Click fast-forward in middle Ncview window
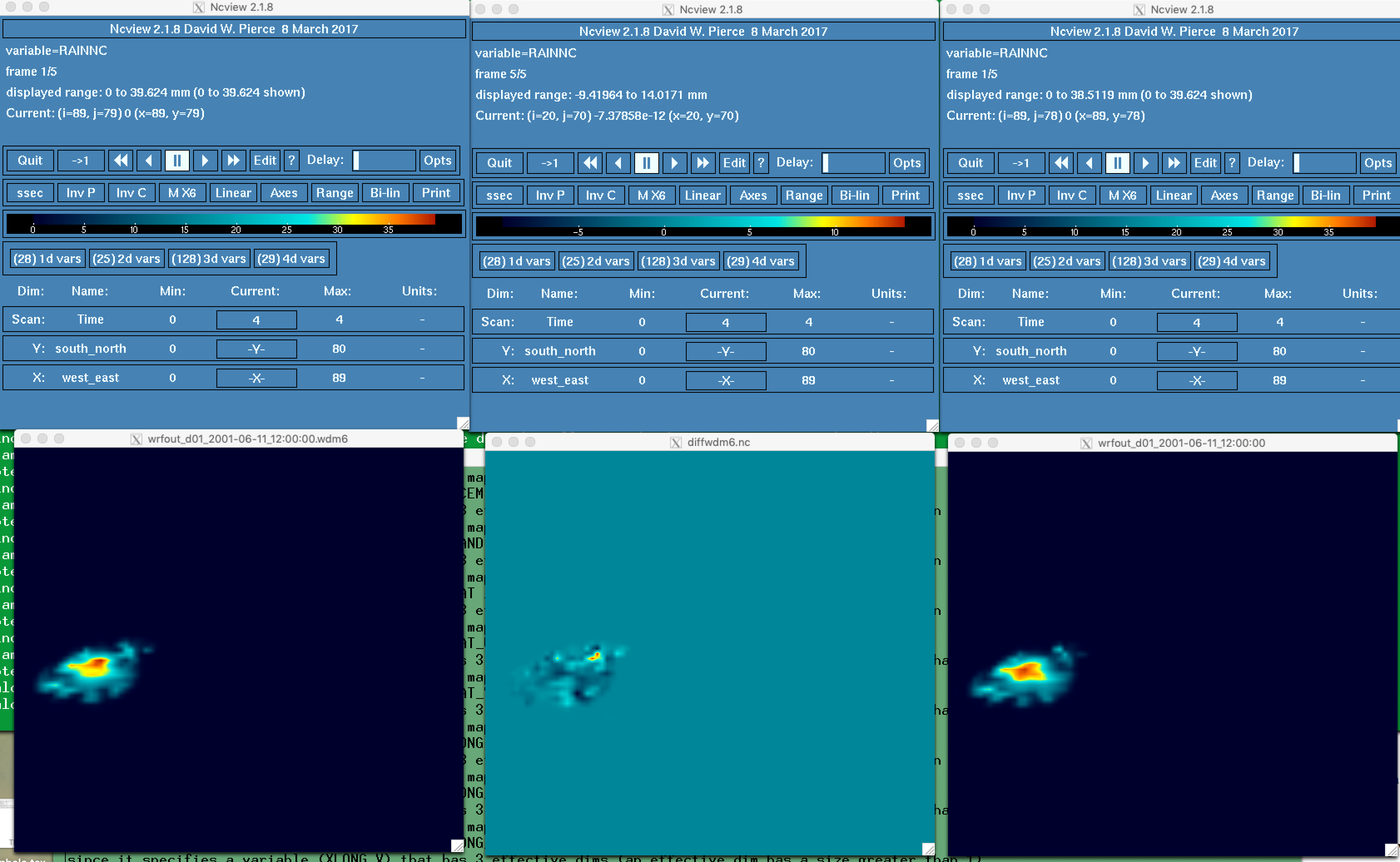Viewport: 1400px width, 862px height. [702, 163]
